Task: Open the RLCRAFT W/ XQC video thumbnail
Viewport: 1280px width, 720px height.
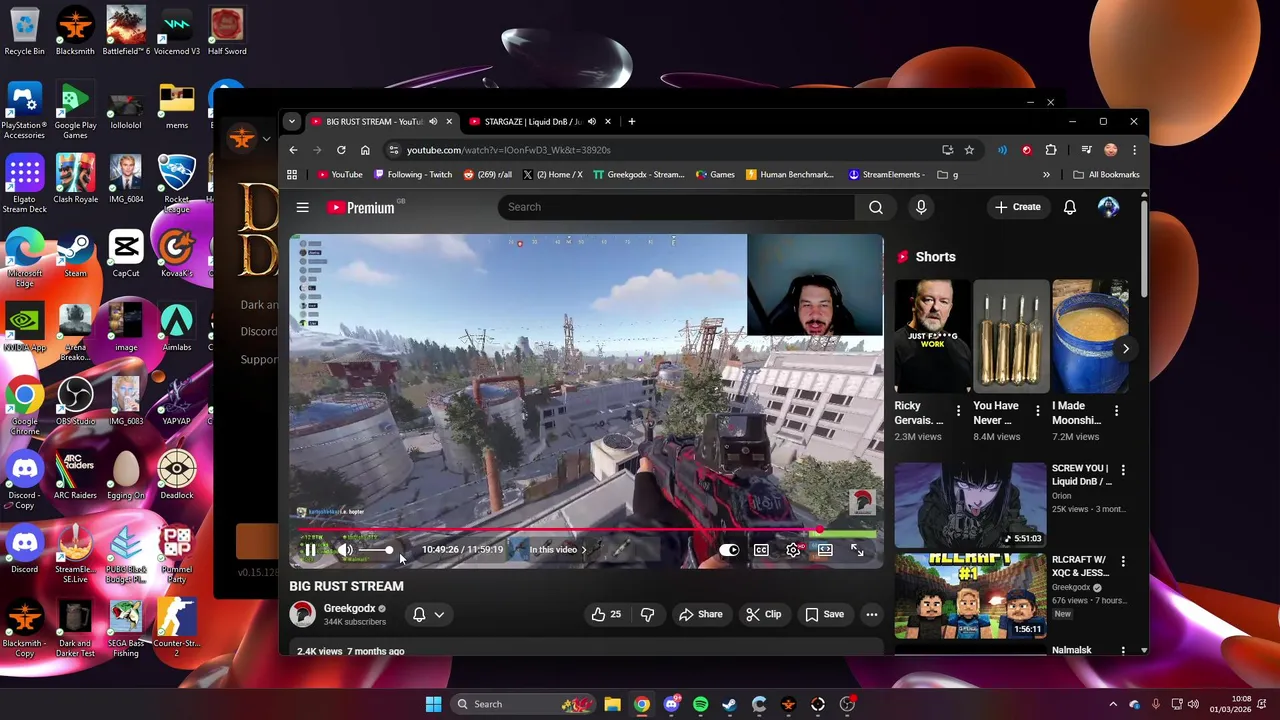Action: [x=970, y=596]
